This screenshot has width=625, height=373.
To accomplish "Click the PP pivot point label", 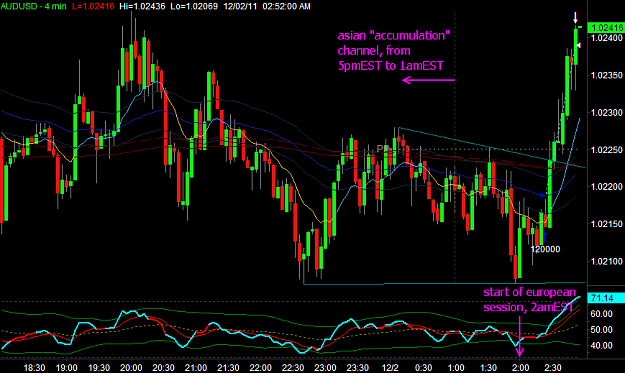I will point(383,148).
